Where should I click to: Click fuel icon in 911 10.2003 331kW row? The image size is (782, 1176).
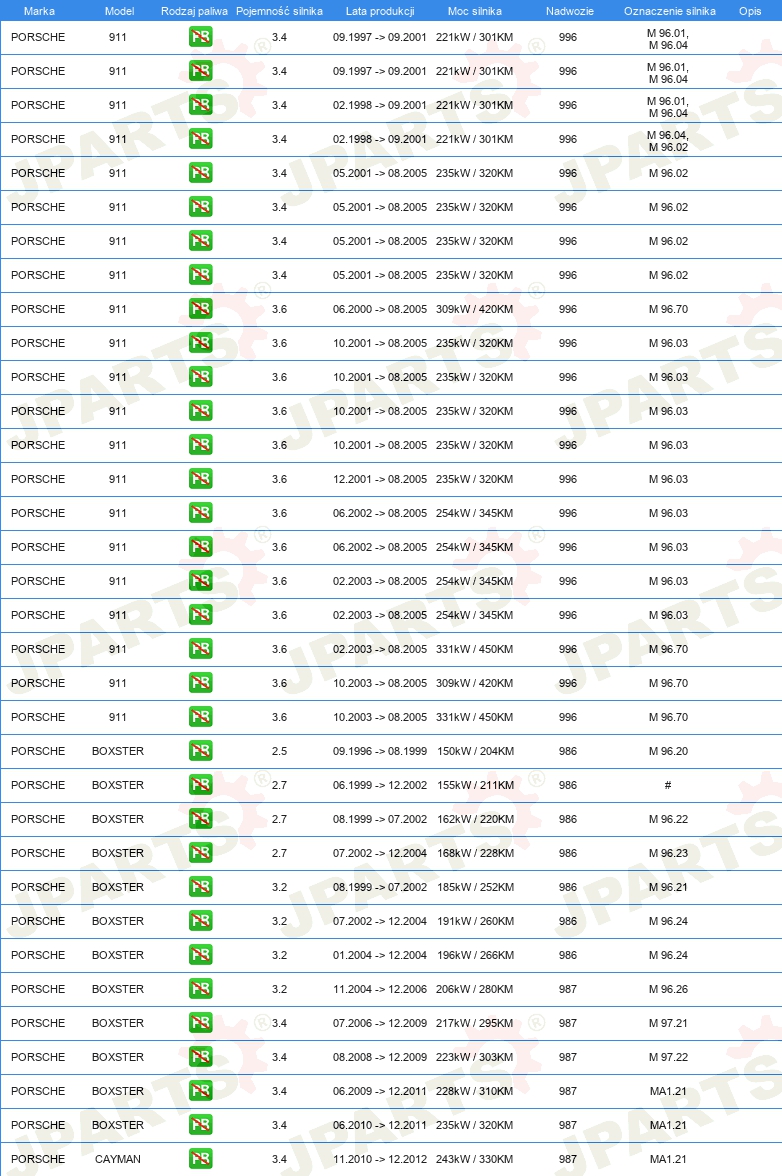coord(200,717)
